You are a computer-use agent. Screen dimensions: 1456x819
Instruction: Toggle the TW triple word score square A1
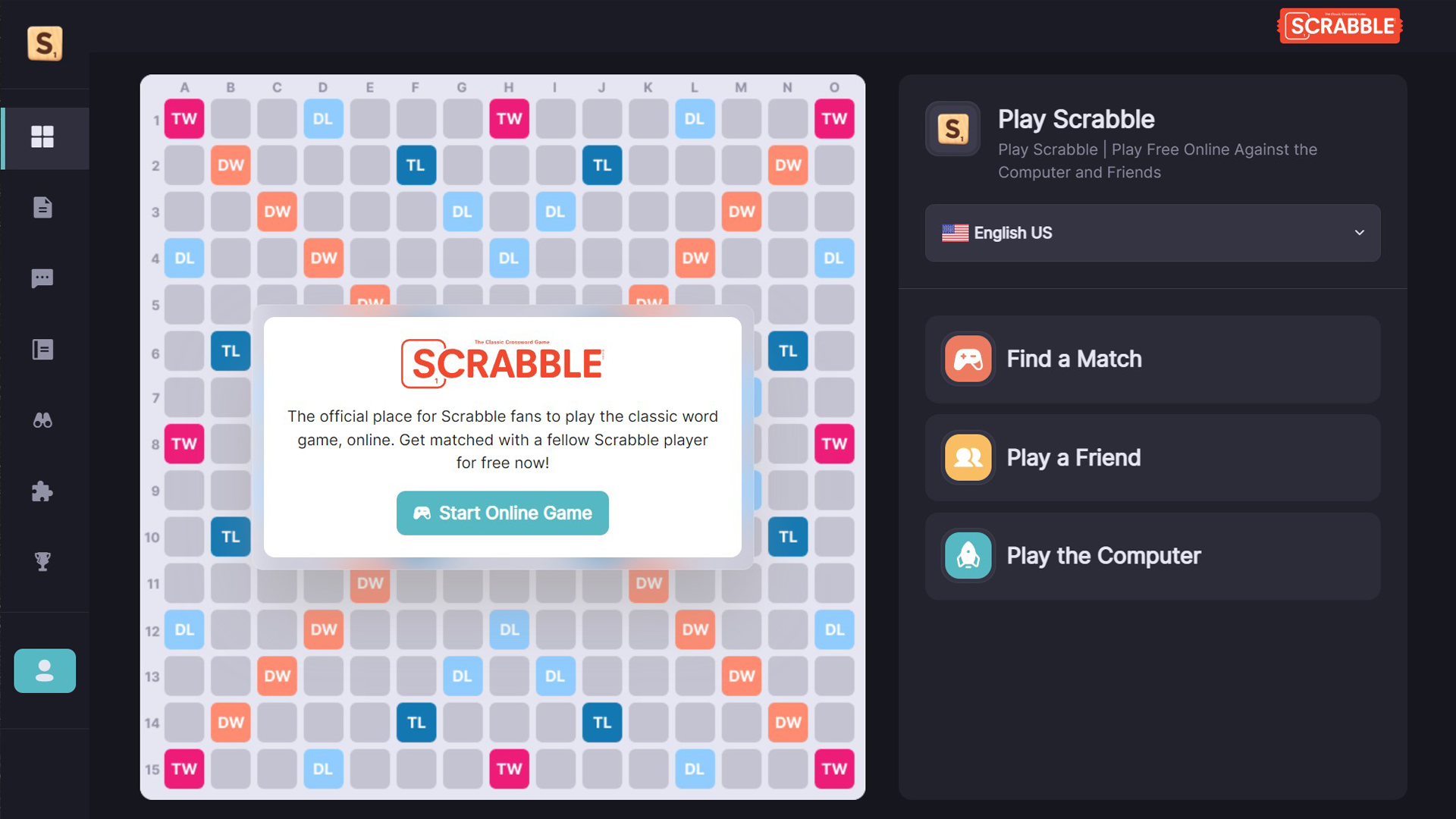(x=184, y=118)
